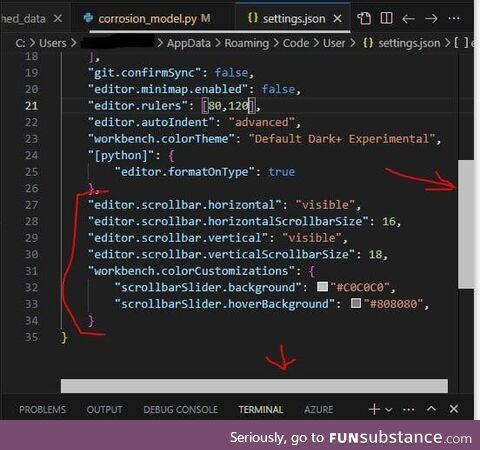480x450 pixels.
Task: Open the #C0C0C0 color swatch picker
Action: coord(322,287)
